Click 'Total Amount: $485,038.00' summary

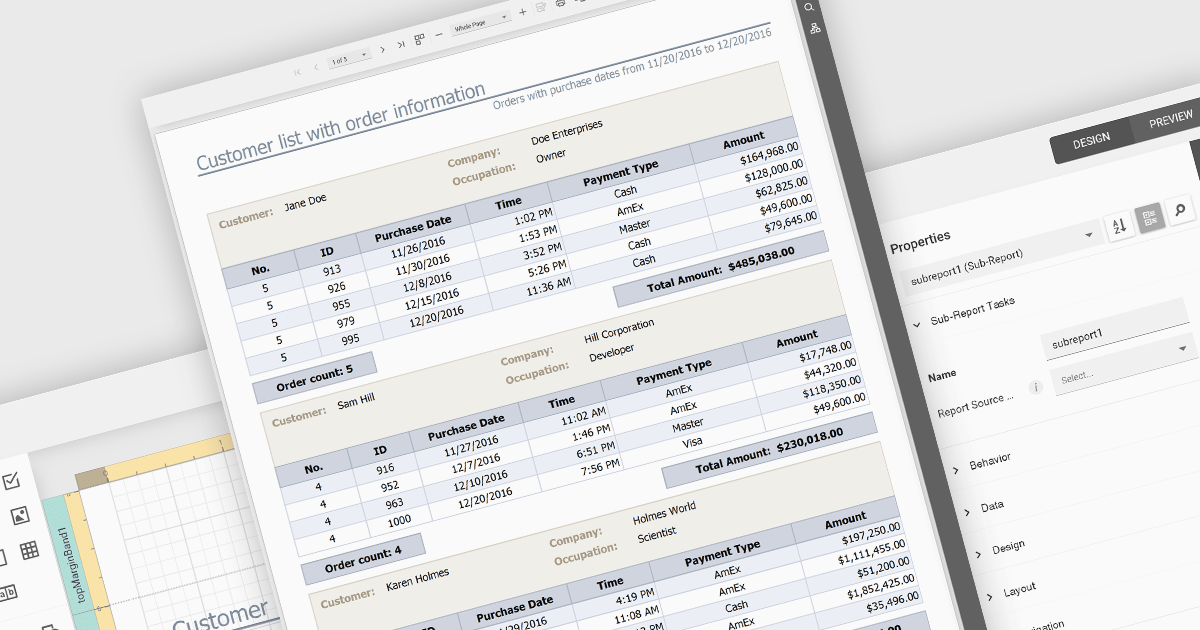[721, 269]
